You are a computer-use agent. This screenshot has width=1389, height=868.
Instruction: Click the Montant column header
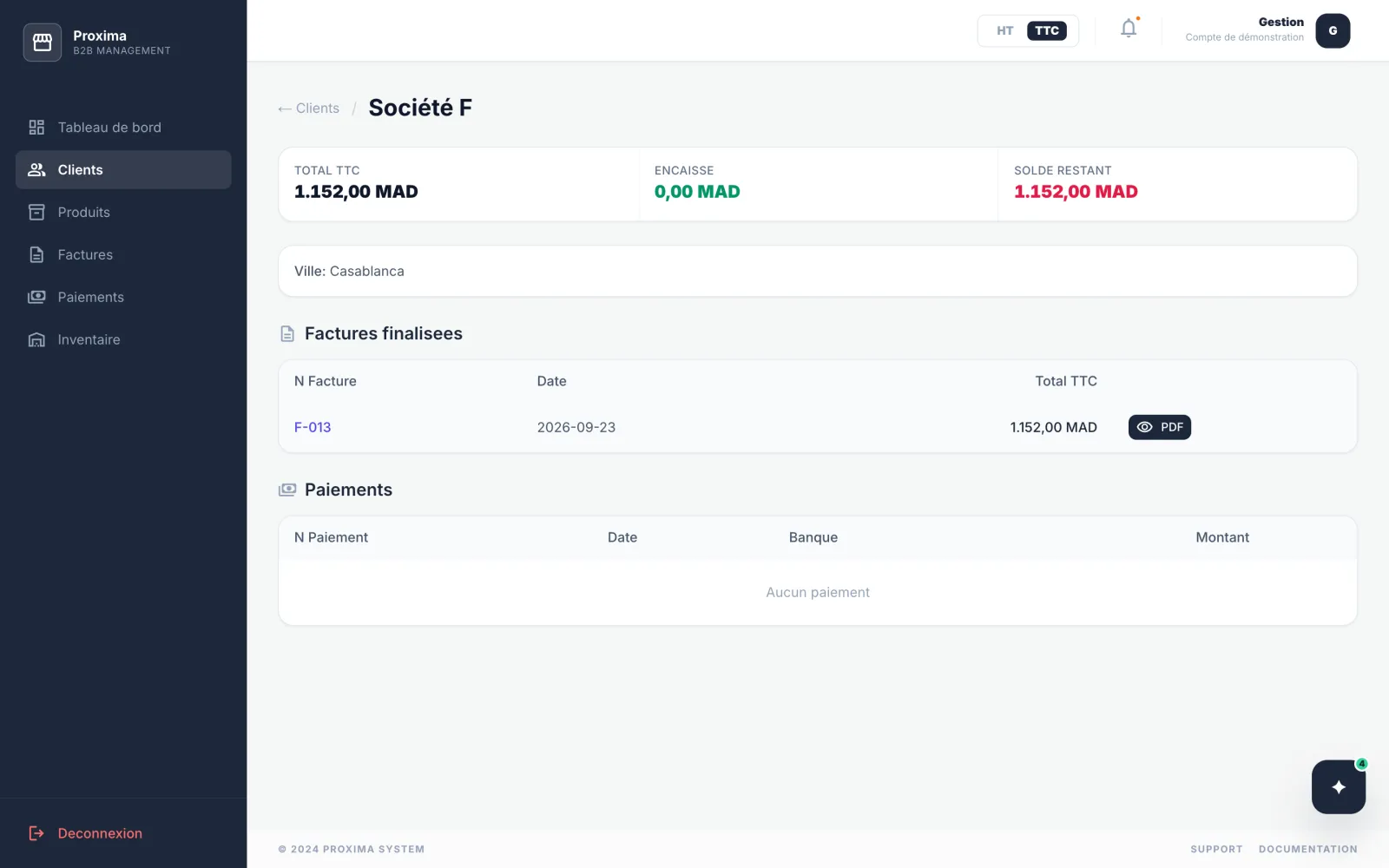pyautogui.click(x=1222, y=537)
